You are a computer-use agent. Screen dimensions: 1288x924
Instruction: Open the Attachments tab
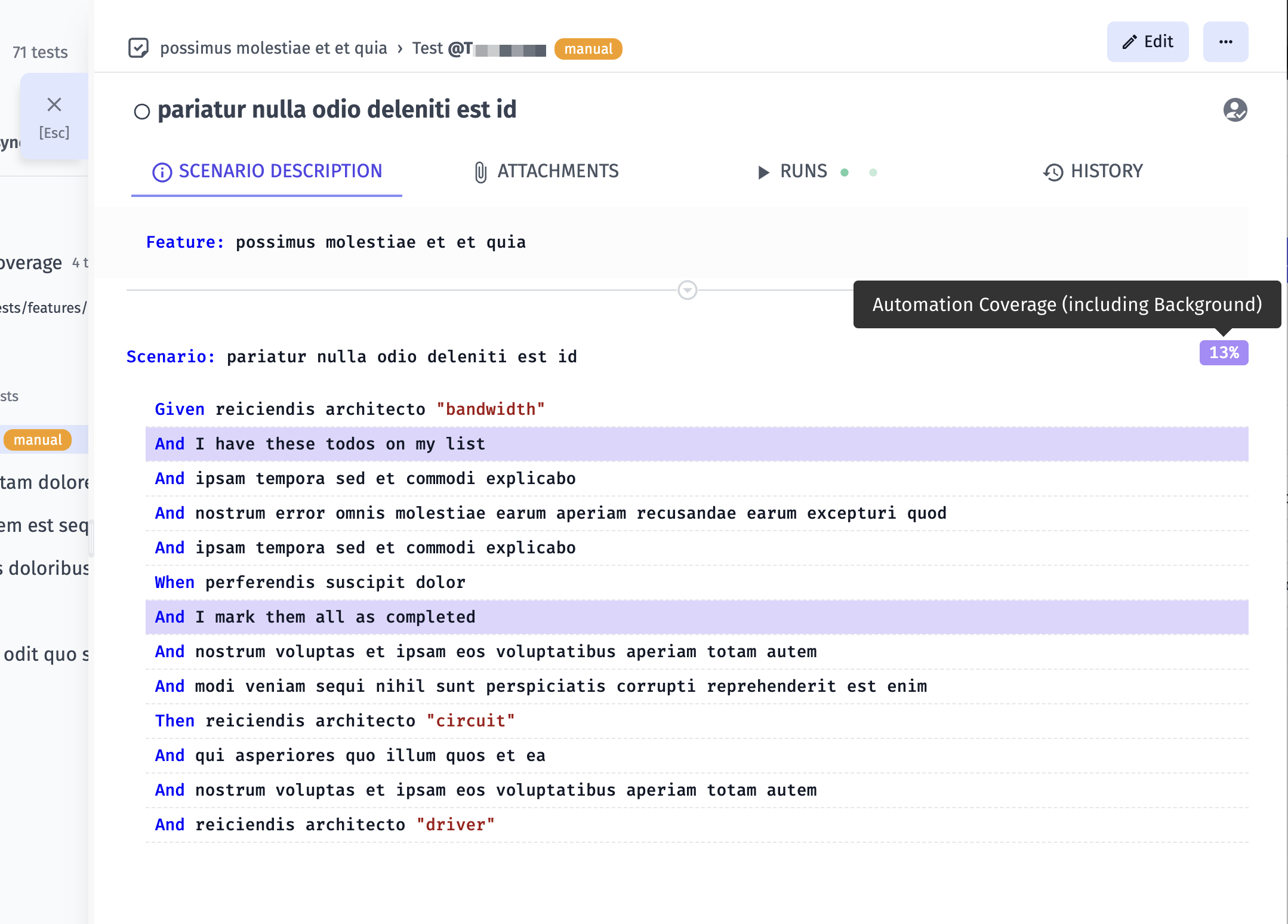point(546,172)
